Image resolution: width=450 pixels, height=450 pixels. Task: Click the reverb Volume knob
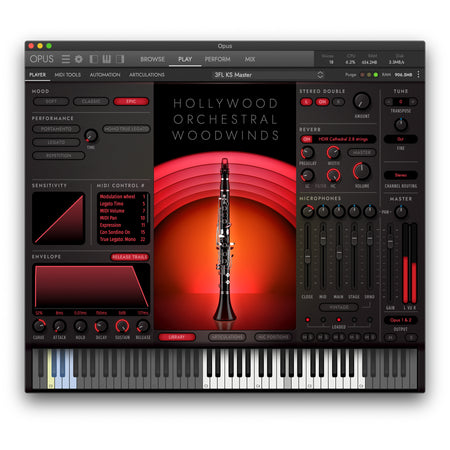362,171
